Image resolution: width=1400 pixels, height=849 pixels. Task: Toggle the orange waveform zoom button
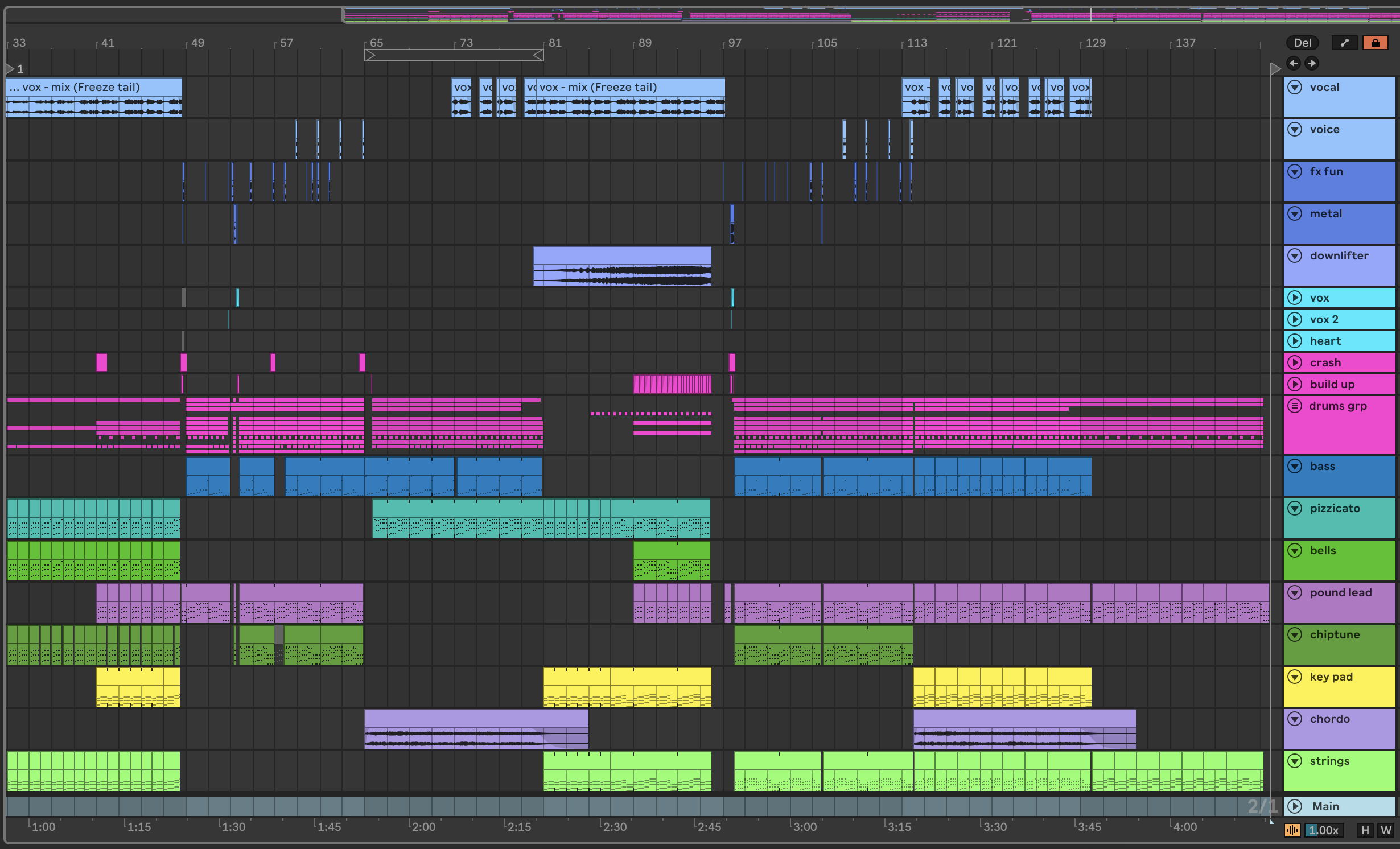pos(1292,830)
